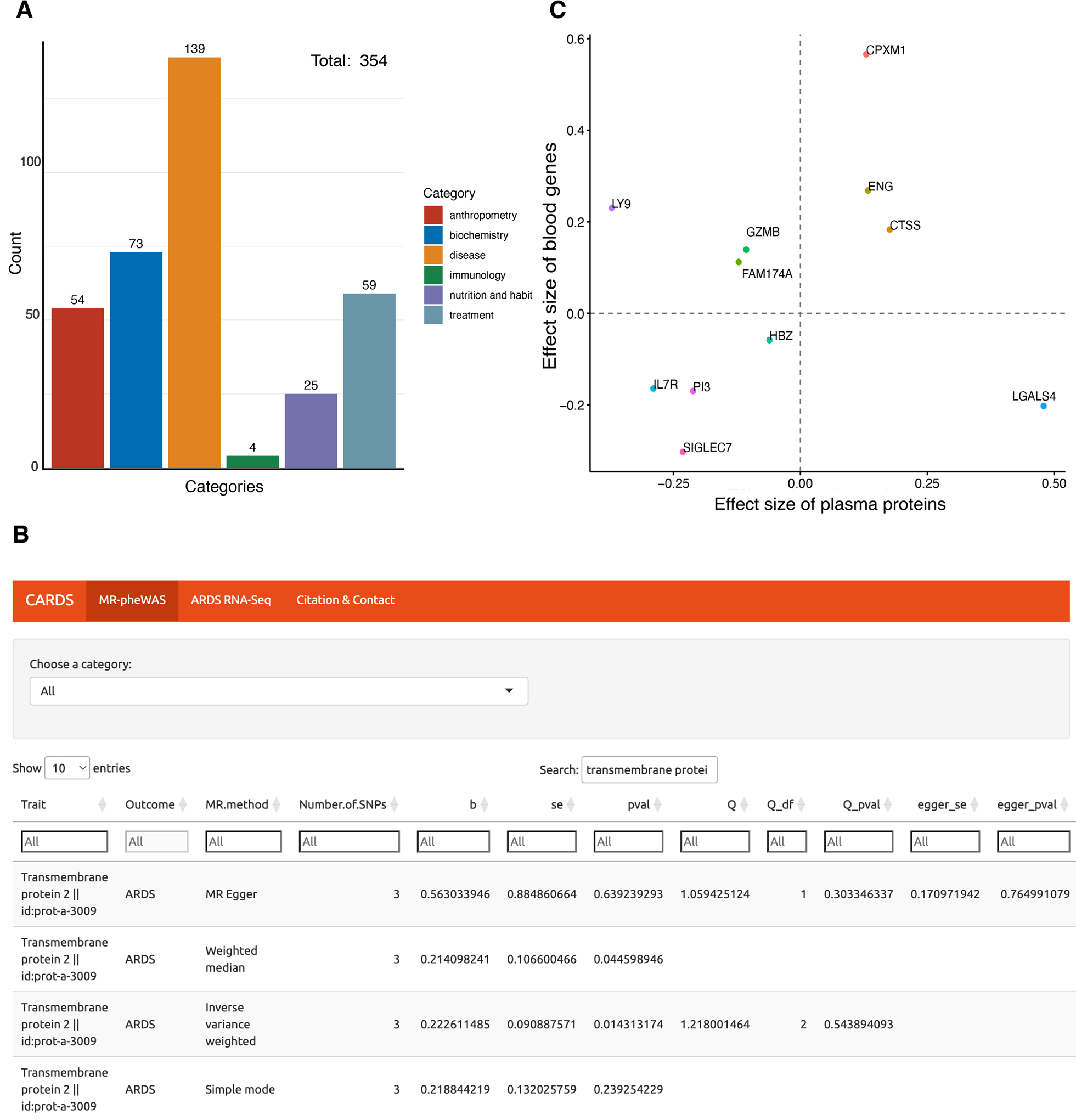Click the blue biochemistry bar labeled 73
Image resolution: width=1076 pixels, height=1120 pixels.
coord(136,360)
